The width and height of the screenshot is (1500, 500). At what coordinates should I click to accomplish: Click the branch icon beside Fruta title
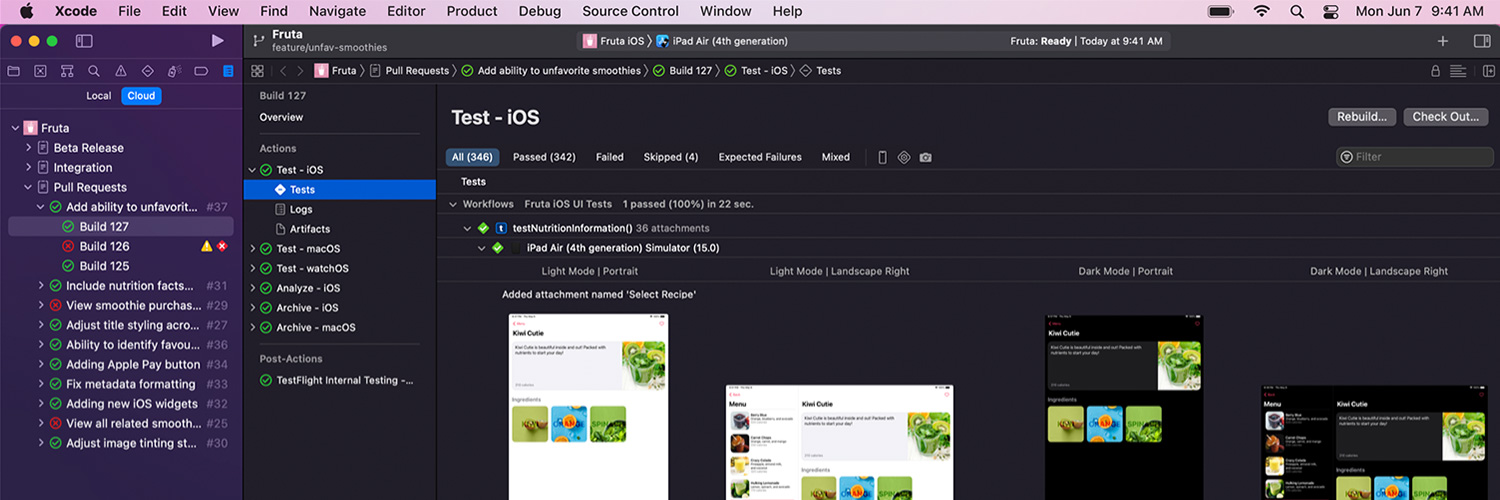(x=259, y=40)
